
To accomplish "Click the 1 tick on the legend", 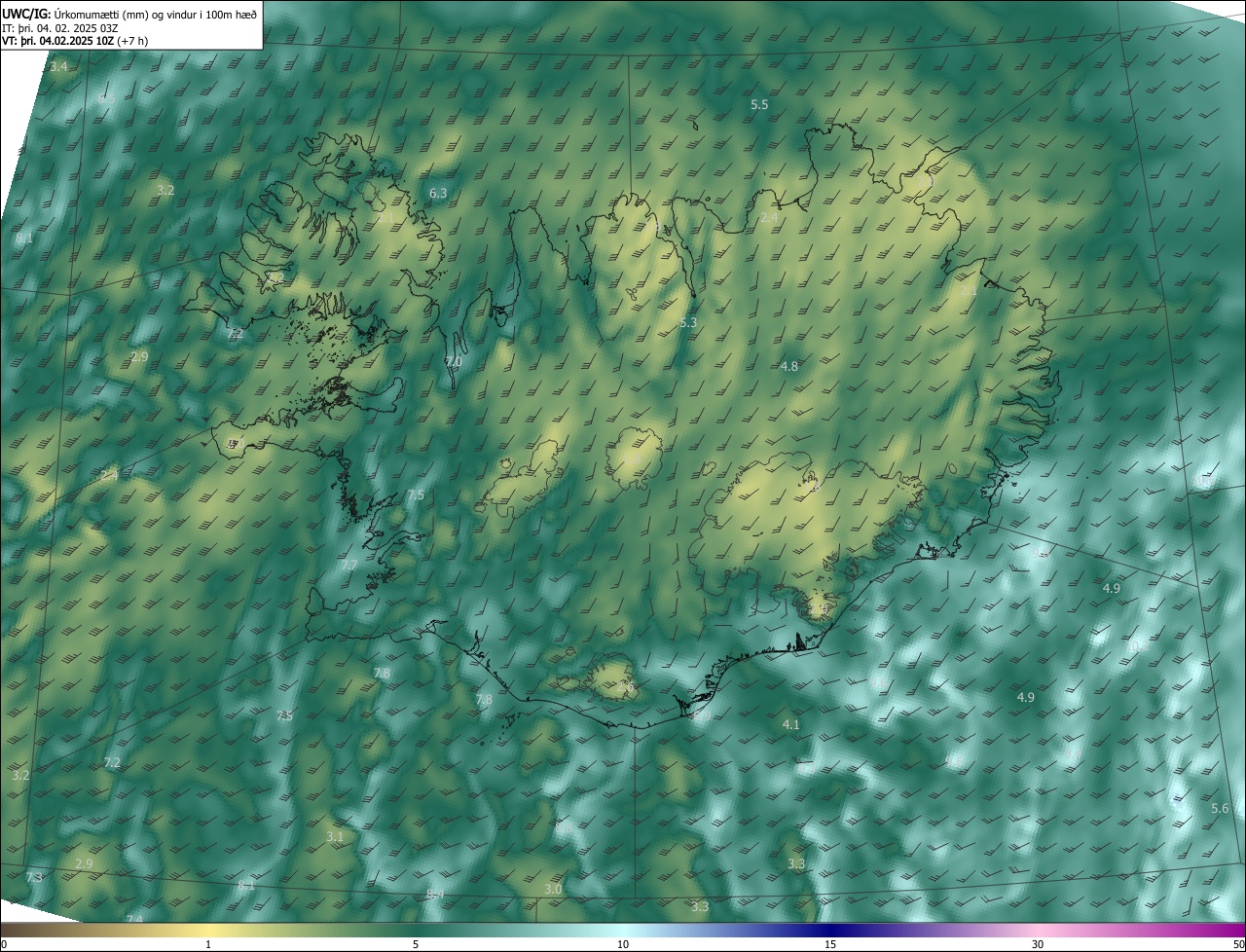I will tap(208, 944).
